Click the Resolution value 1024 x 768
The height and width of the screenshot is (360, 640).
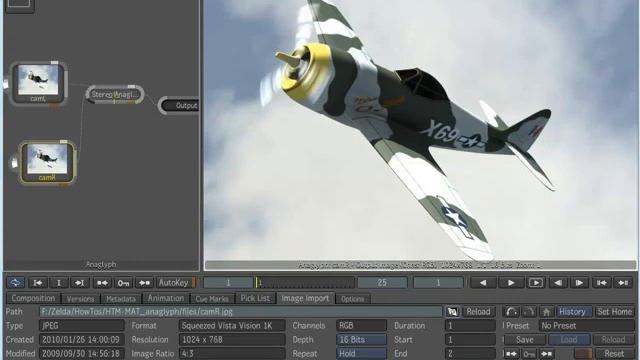tap(232, 340)
